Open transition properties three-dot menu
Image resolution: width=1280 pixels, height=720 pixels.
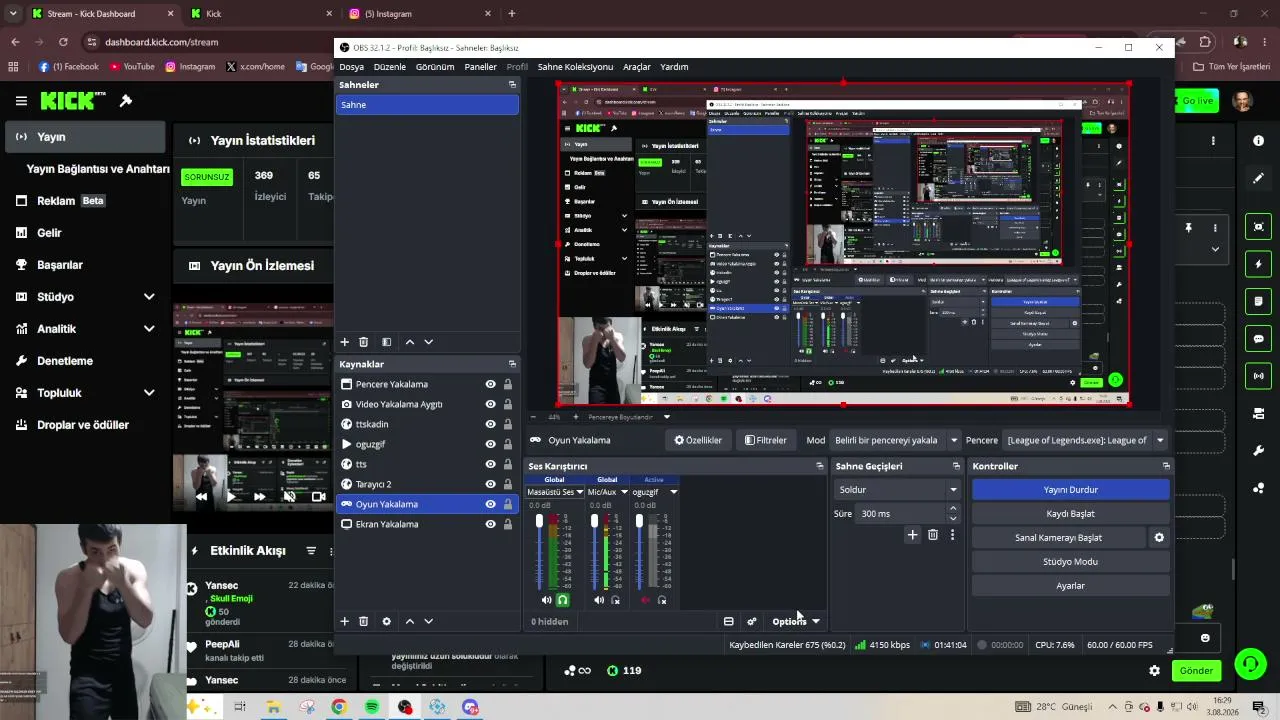(x=952, y=535)
